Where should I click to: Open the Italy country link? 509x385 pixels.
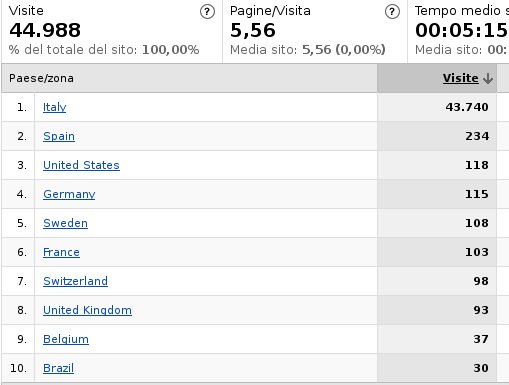(55, 107)
